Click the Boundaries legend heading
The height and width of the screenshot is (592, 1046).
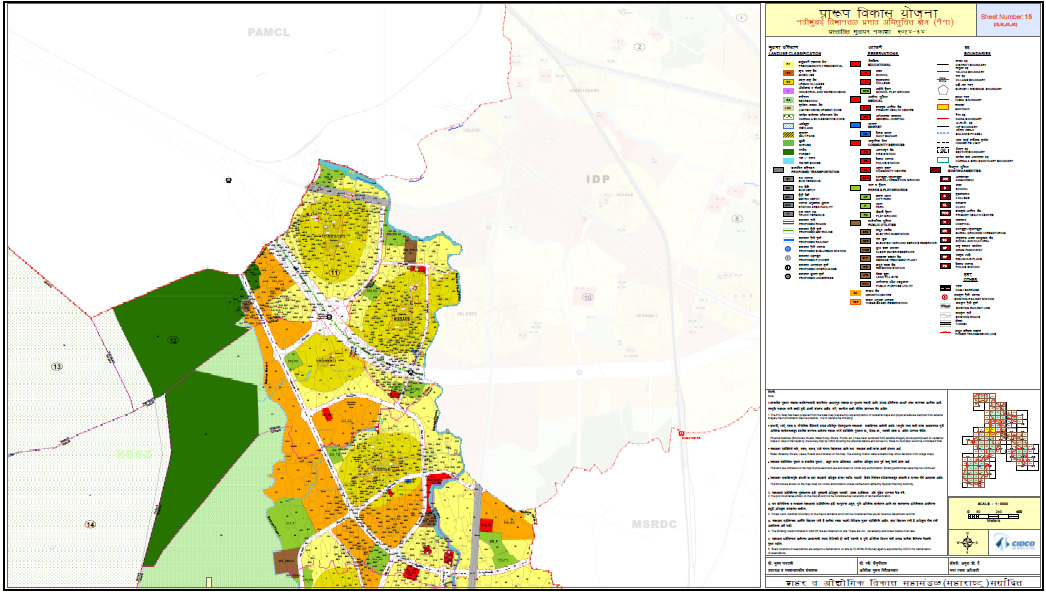[977, 53]
